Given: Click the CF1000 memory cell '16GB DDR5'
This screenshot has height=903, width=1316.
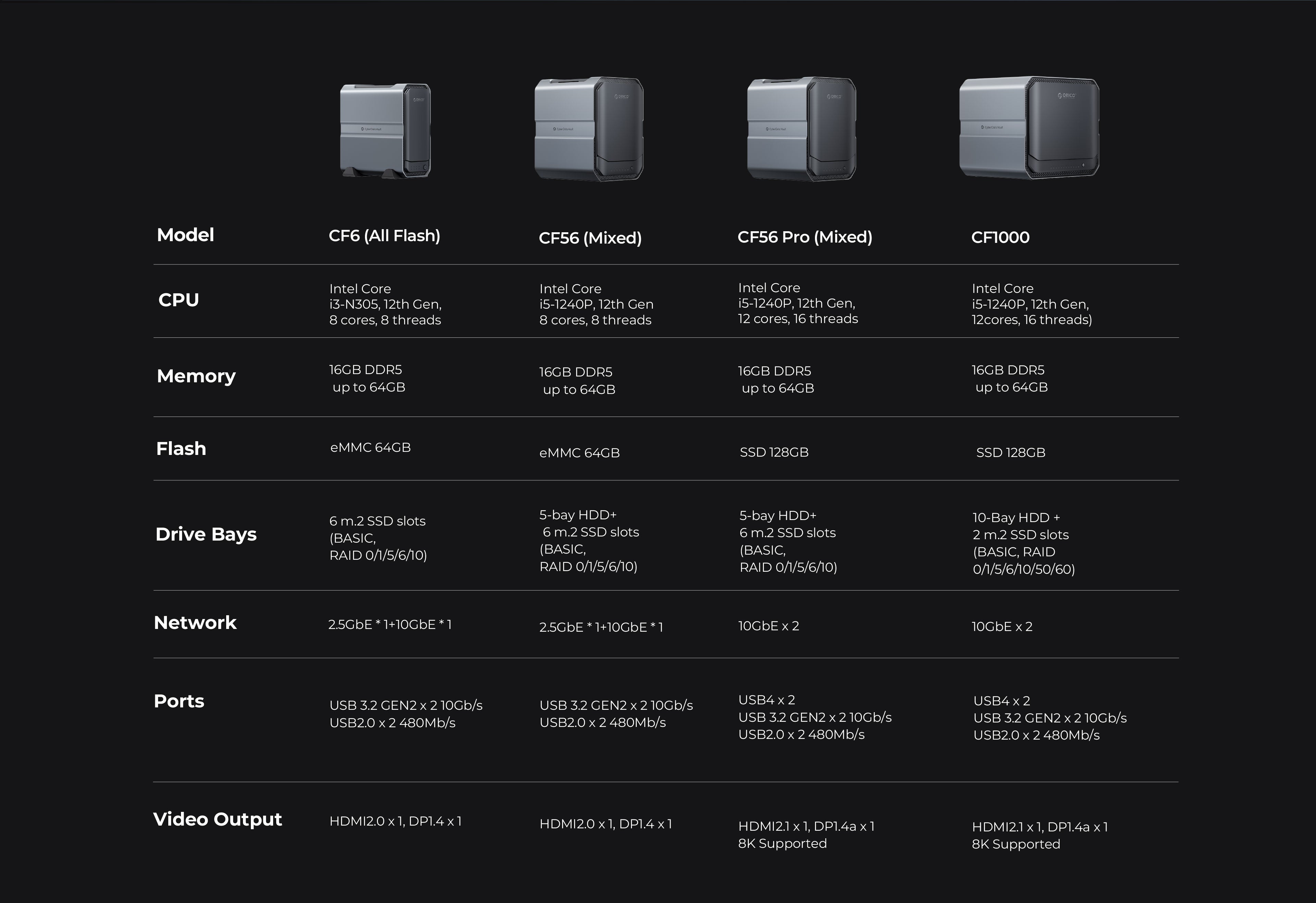Looking at the screenshot, I should pyautogui.click(x=1010, y=379).
